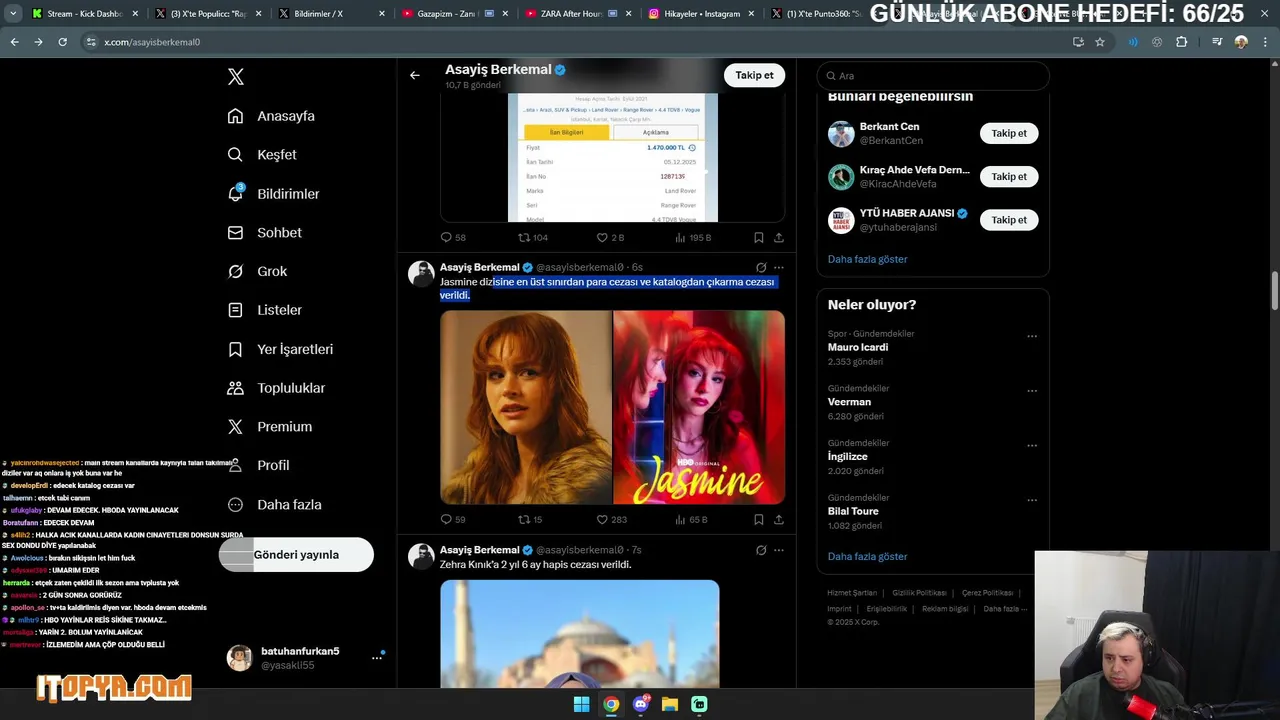Repost the tweet with 104 reposts
1280x720 pixels.
[x=532, y=237]
